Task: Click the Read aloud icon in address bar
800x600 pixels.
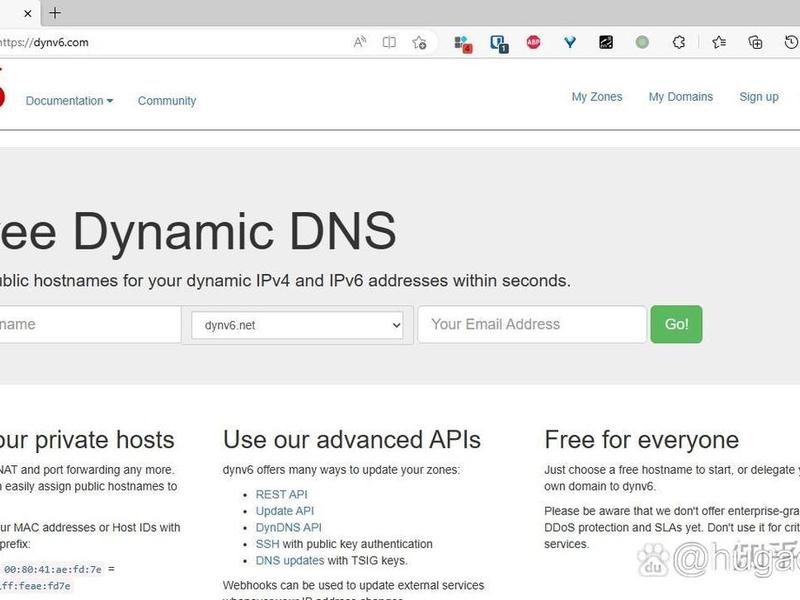Action: point(360,42)
